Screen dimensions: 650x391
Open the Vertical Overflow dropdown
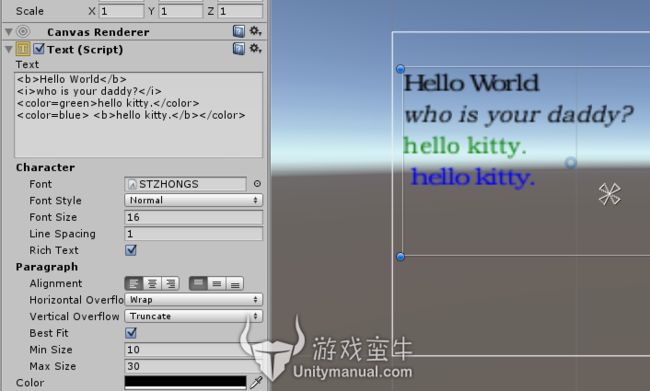click(x=194, y=316)
